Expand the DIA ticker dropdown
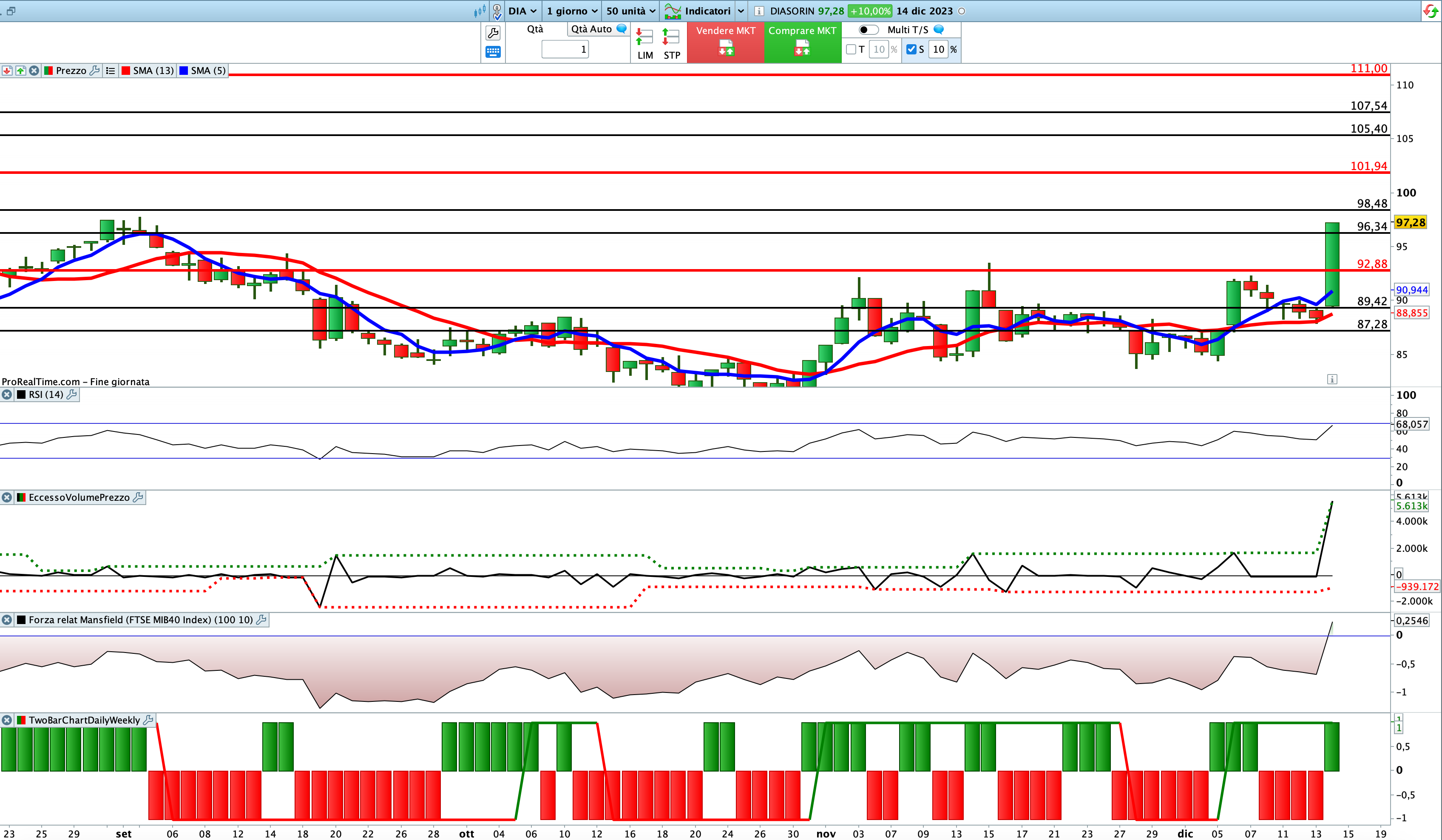 click(x=522, y=11)
